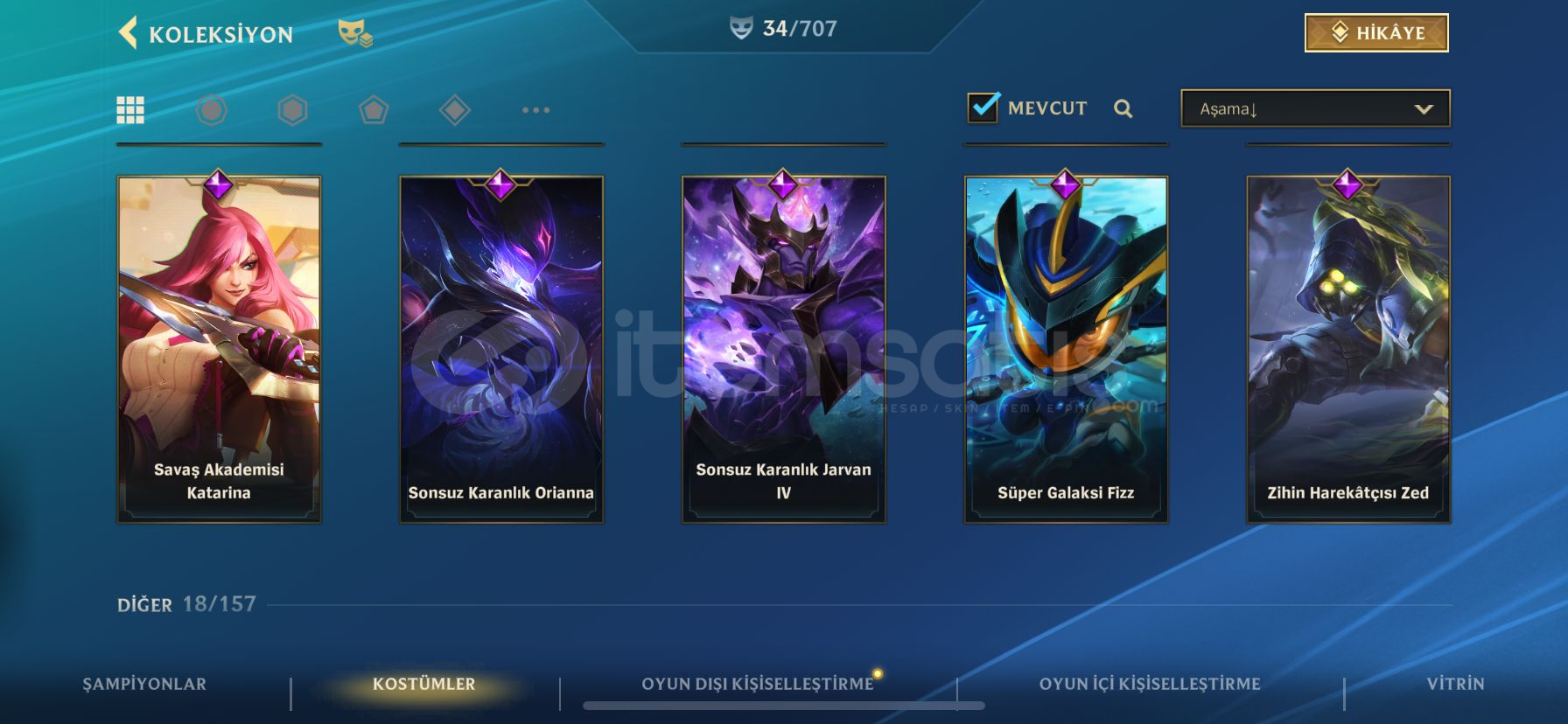Filter by the diamond rarity icon

click(455, 110)
